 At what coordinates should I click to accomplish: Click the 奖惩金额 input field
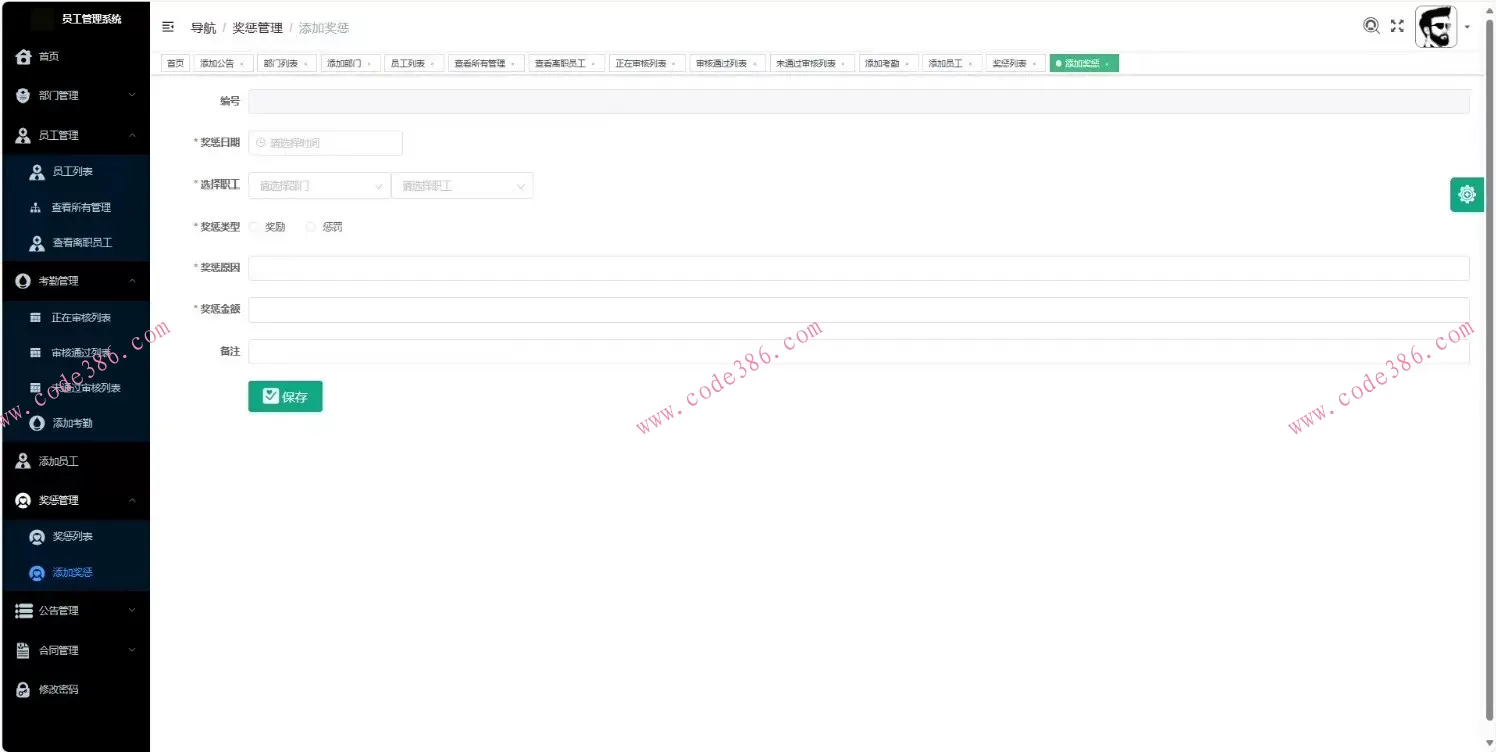(859, 310)
